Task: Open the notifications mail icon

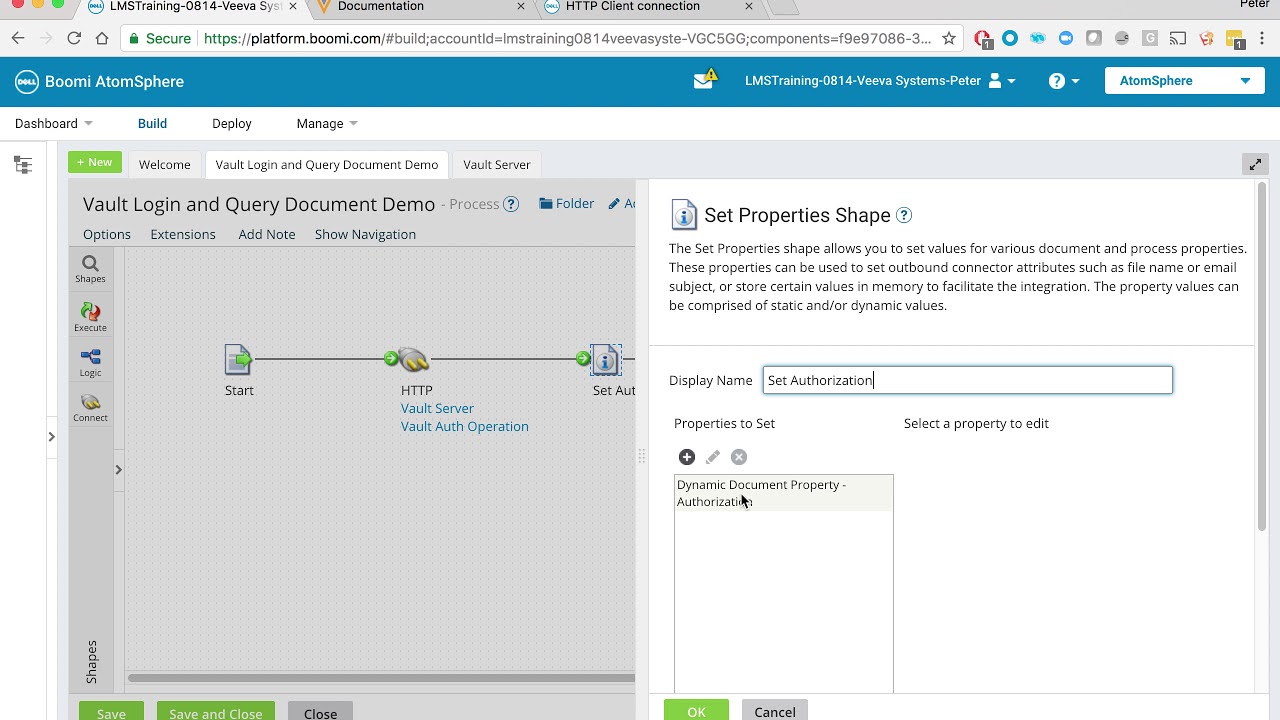Action: [x=704, y=80]
